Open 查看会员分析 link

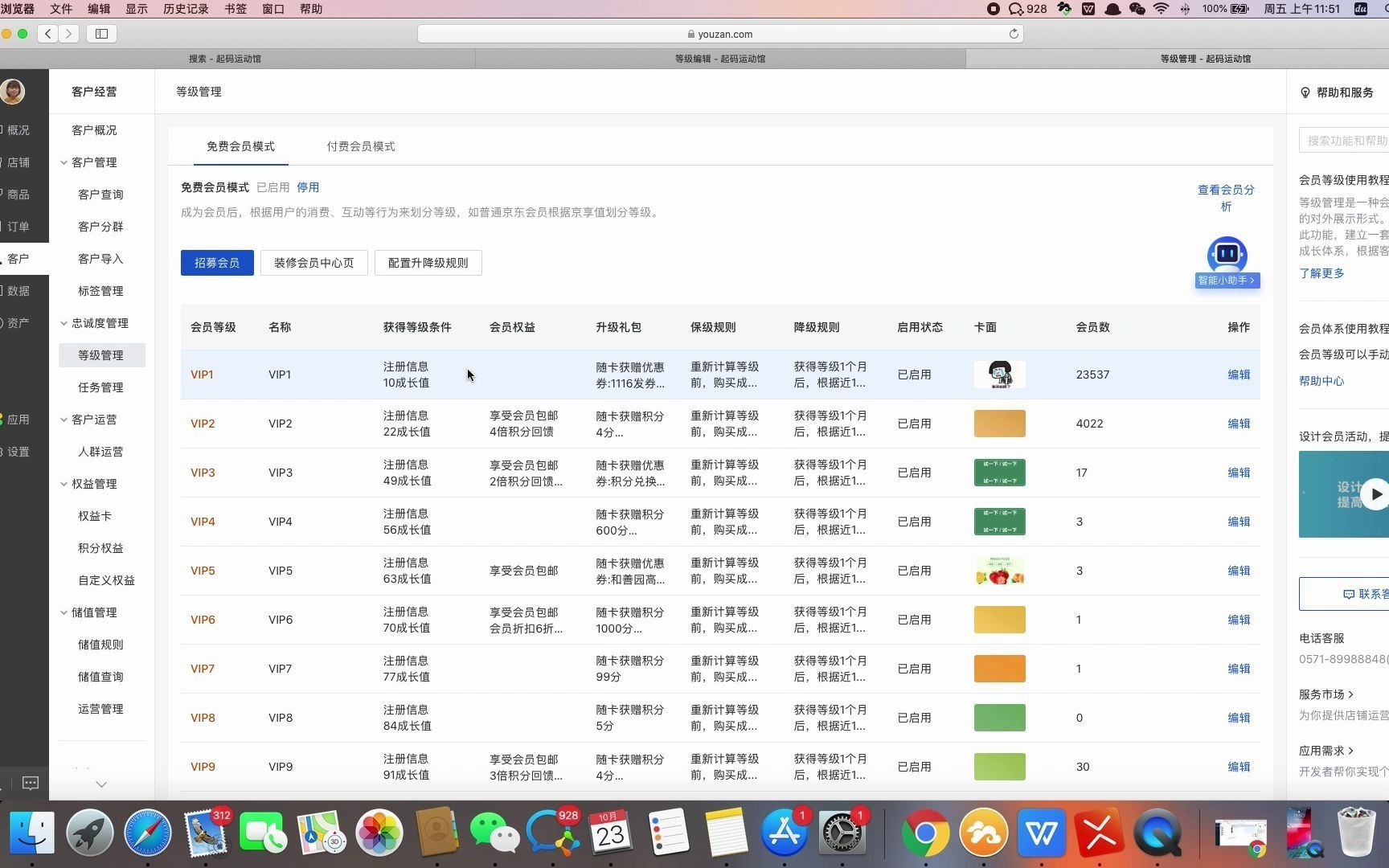(1226, 198)
